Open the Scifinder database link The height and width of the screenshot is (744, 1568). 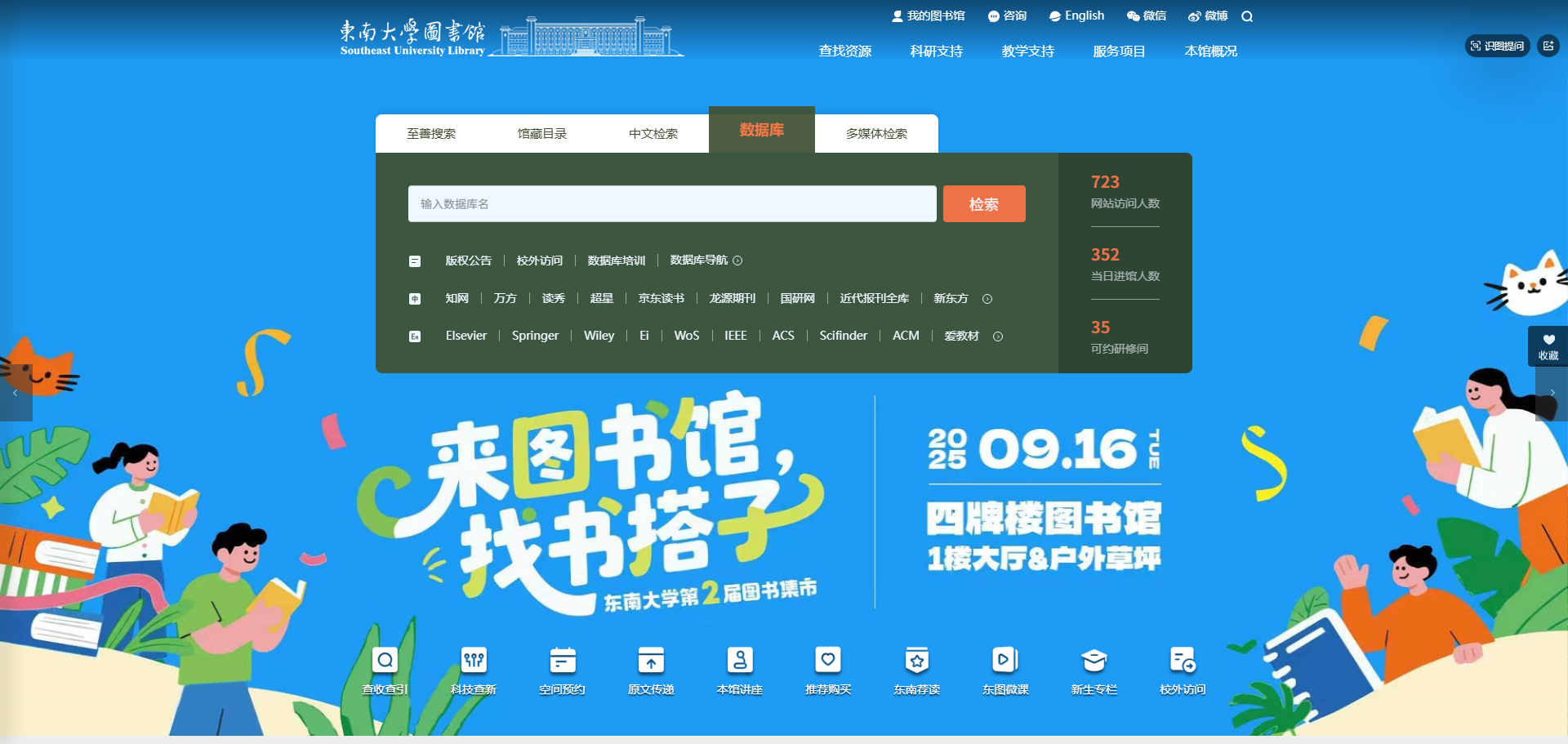point(844,336)
